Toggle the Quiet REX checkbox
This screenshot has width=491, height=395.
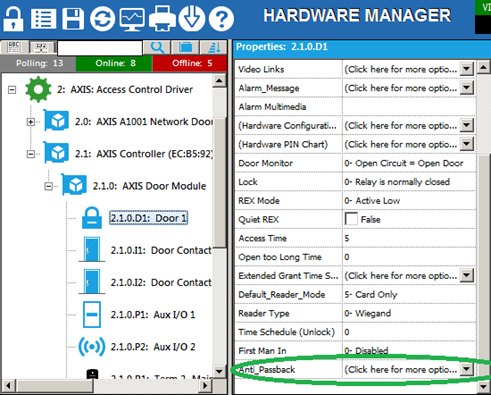(x=351, y=219)
